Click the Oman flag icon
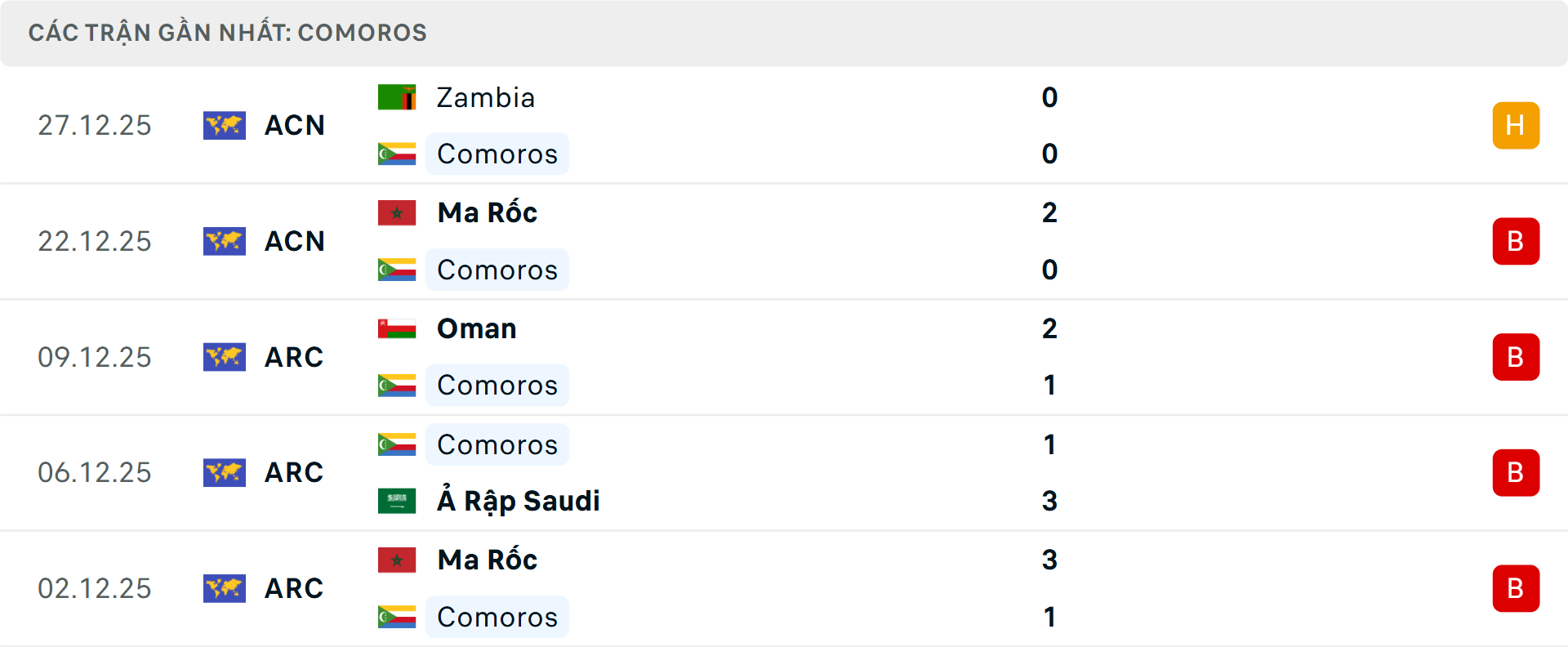The width and height of the screenshot is (1568, 647). pos(397,328)
